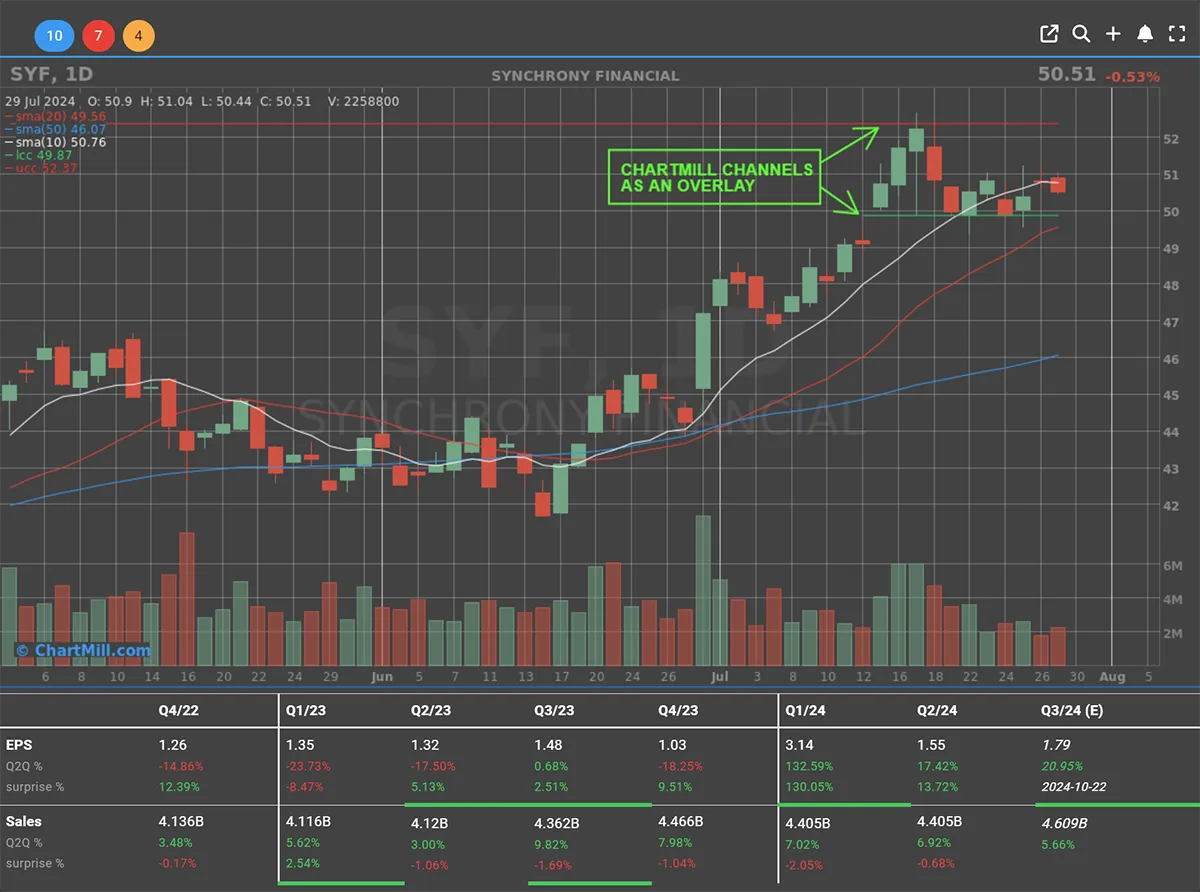The width and height of the screenshot is (1200, 892).
Task: Toggle the ucc channel legend entry
Action: coord(42,168)
